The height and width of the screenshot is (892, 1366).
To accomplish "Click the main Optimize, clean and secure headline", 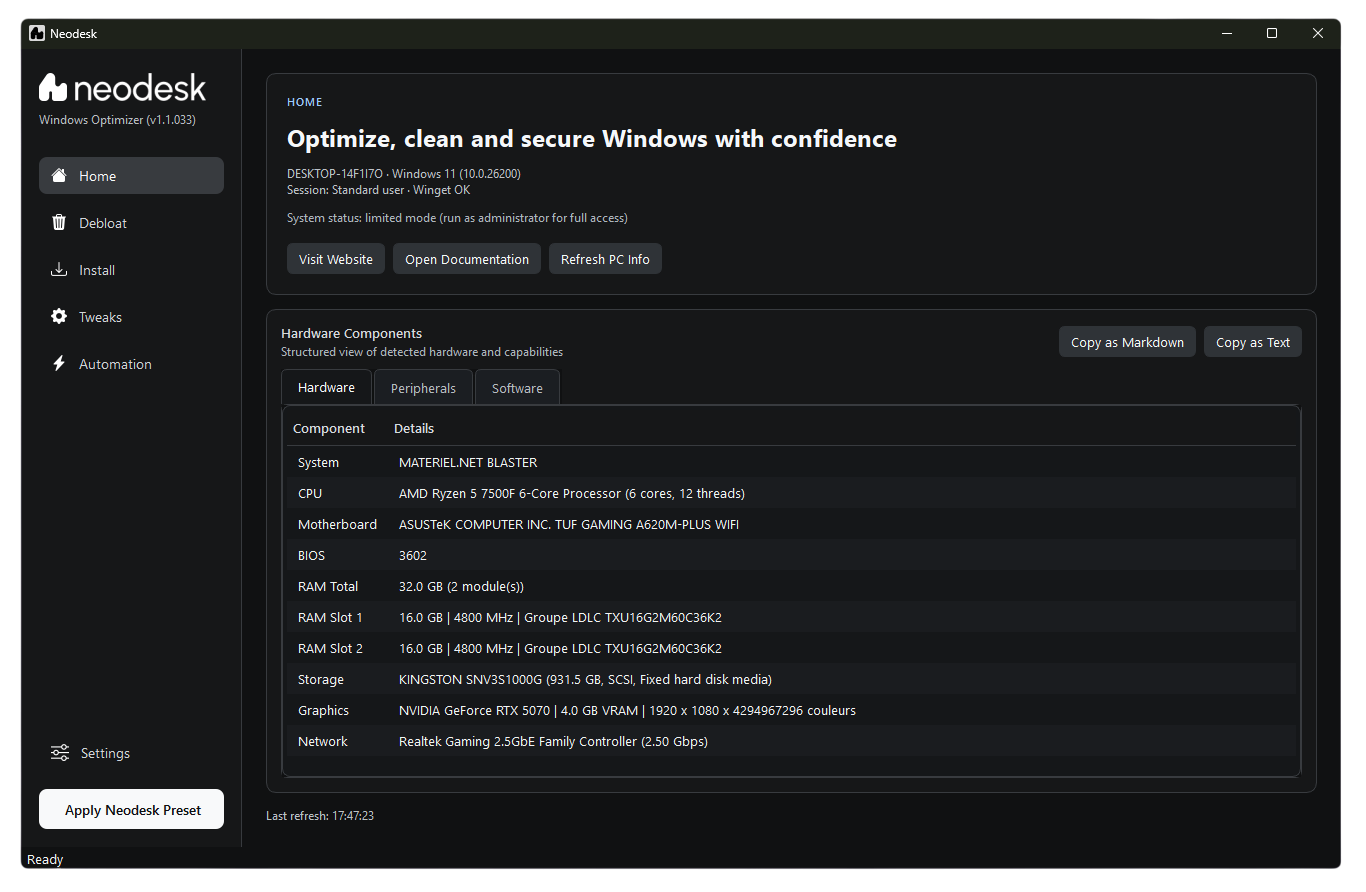I will [592, 139].
